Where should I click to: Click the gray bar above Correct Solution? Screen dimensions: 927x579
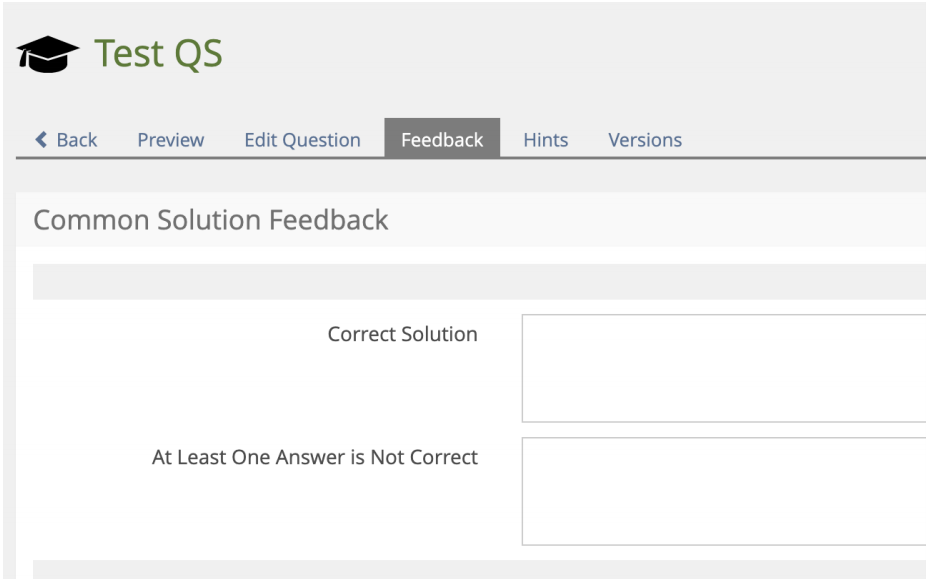479,282
